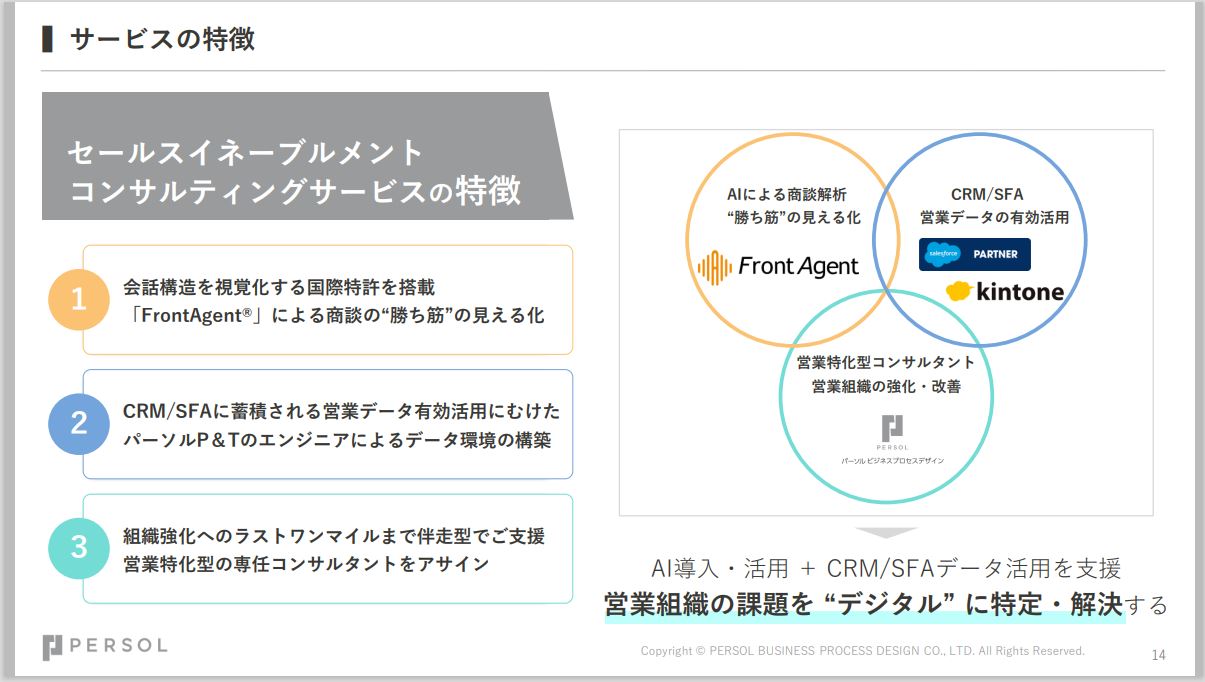Click the teal number 3 circle
Image resolution: width=1205 pixels, height=682 pixels.
tap(79, 548)
